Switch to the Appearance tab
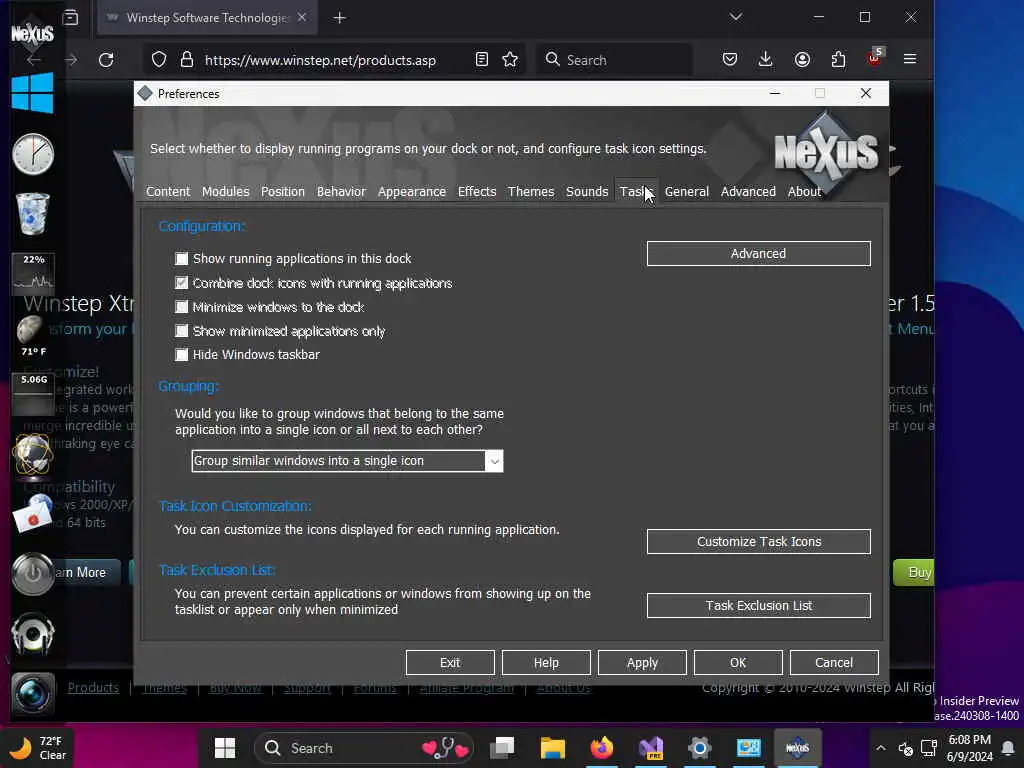This screenshot has height=768, width=1024. [x=411, y=191]
